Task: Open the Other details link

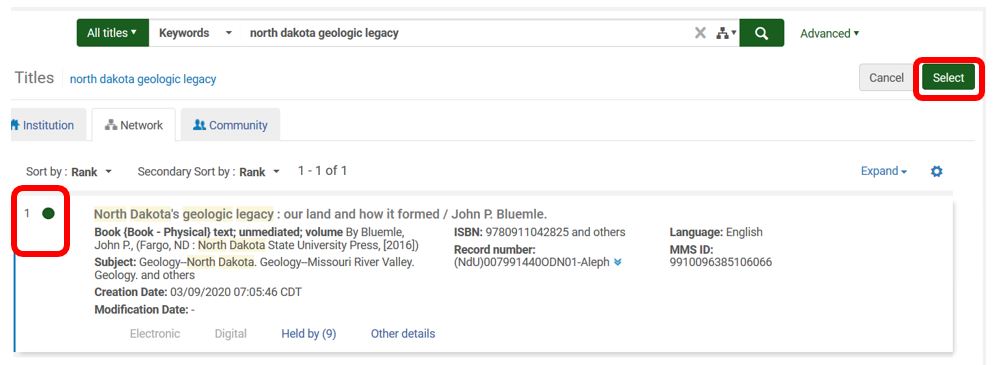Action: coord(403,334)
